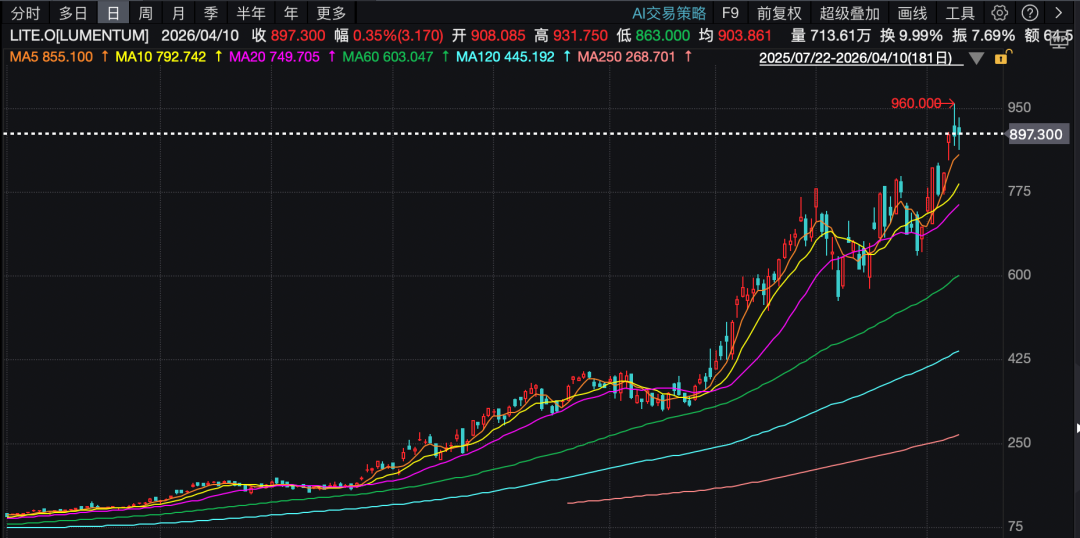The width and height of the screenshot is (1080, 538).
Task: Open the chart settings gear icon
Action: pos(999,13)
